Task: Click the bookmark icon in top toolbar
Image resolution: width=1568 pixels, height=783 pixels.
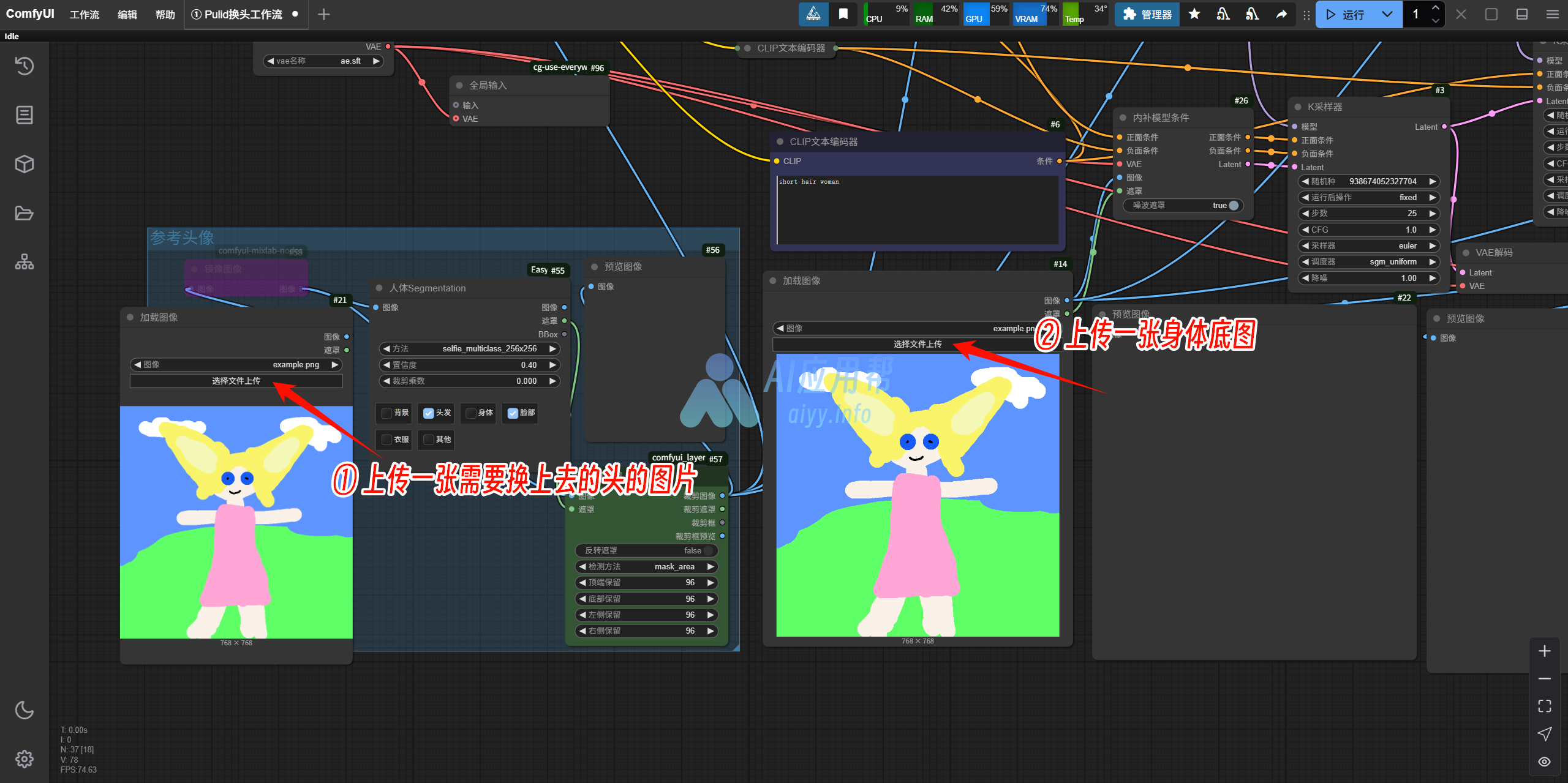Action: point(843,14)
